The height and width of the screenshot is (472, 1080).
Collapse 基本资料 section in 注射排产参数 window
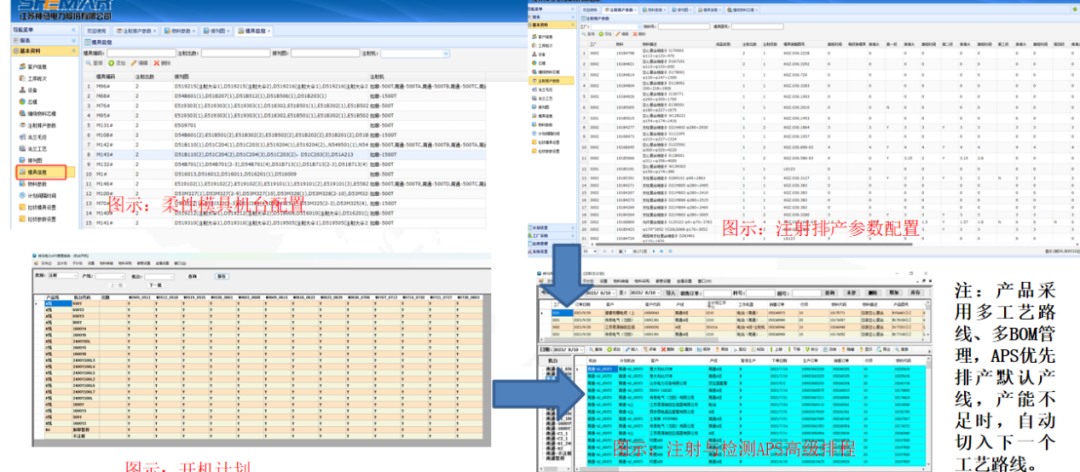coord(572,25)
